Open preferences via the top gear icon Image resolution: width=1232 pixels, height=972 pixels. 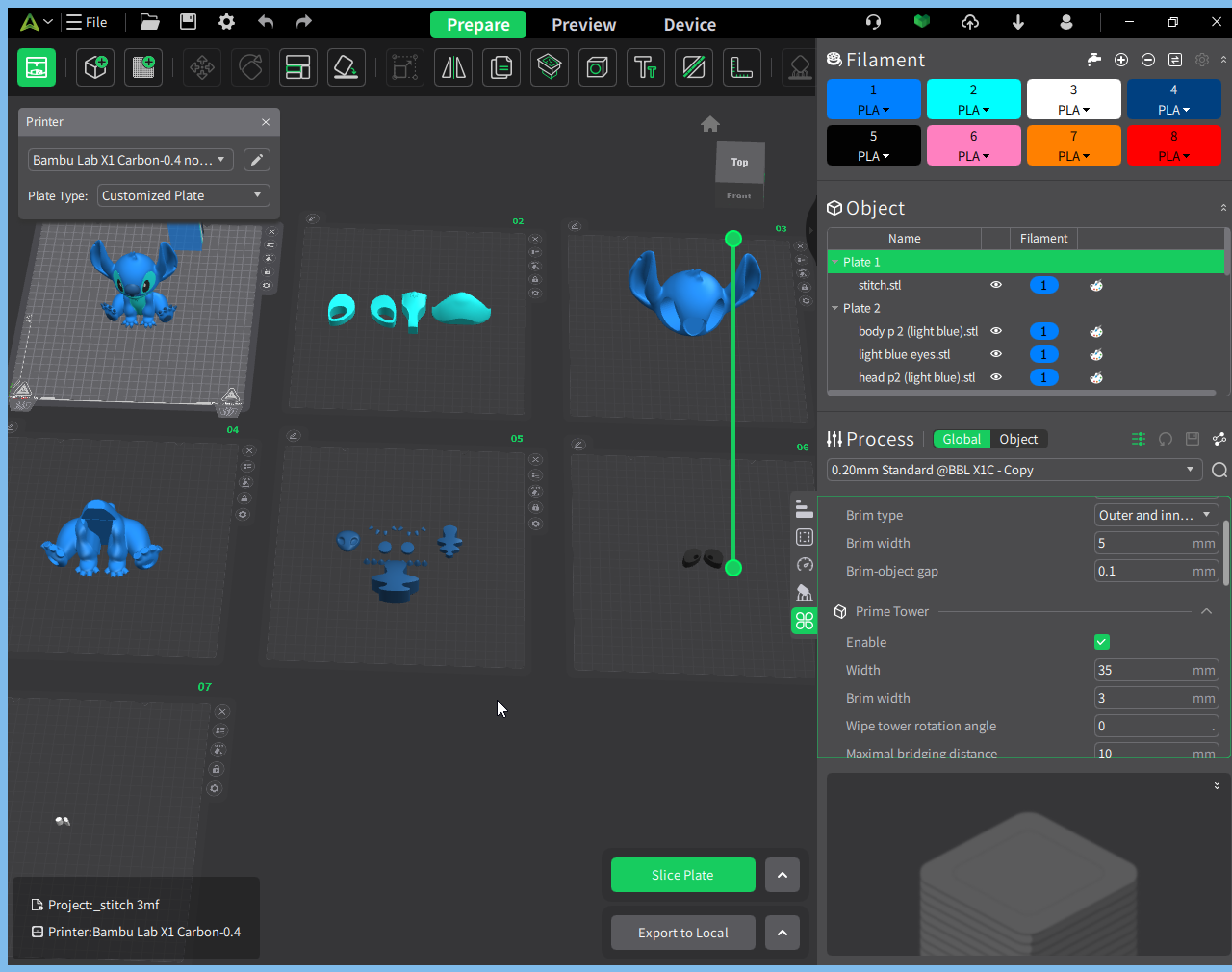[226, 22]
